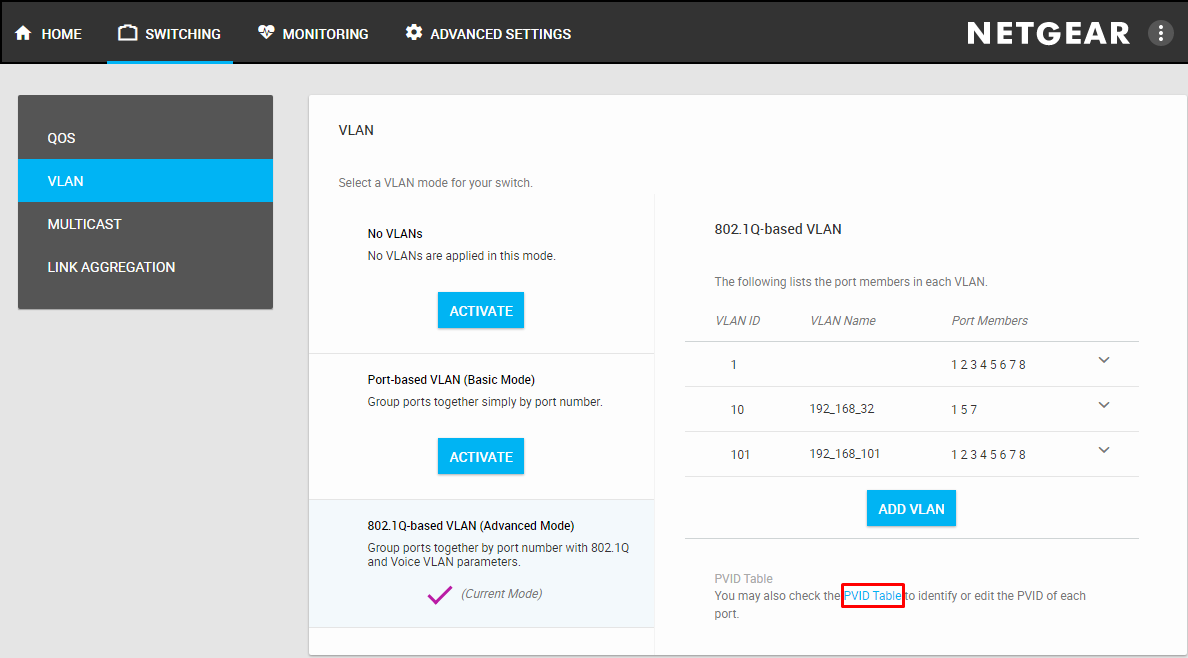Expand VLAN 101 row chevron

(1104, 450)
